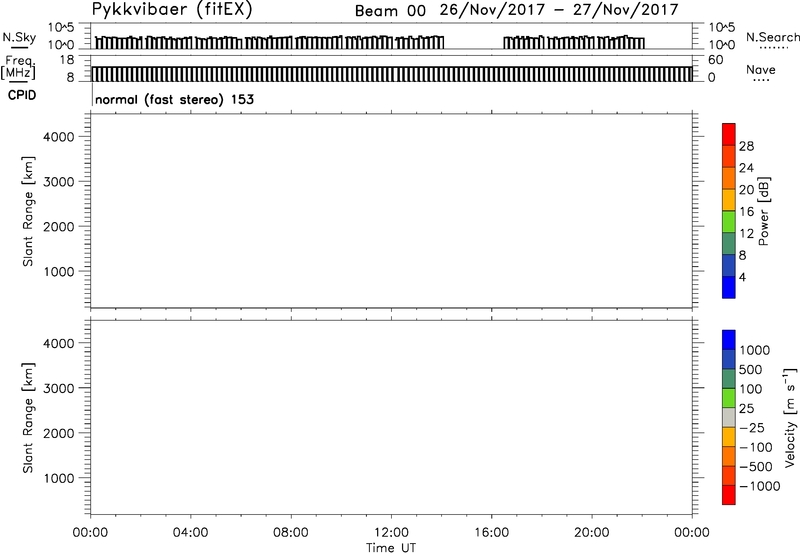Click the date range 26/Nov/2017 – 27/Nov/2017
This screenshot has height=554, width=800.
559,10
